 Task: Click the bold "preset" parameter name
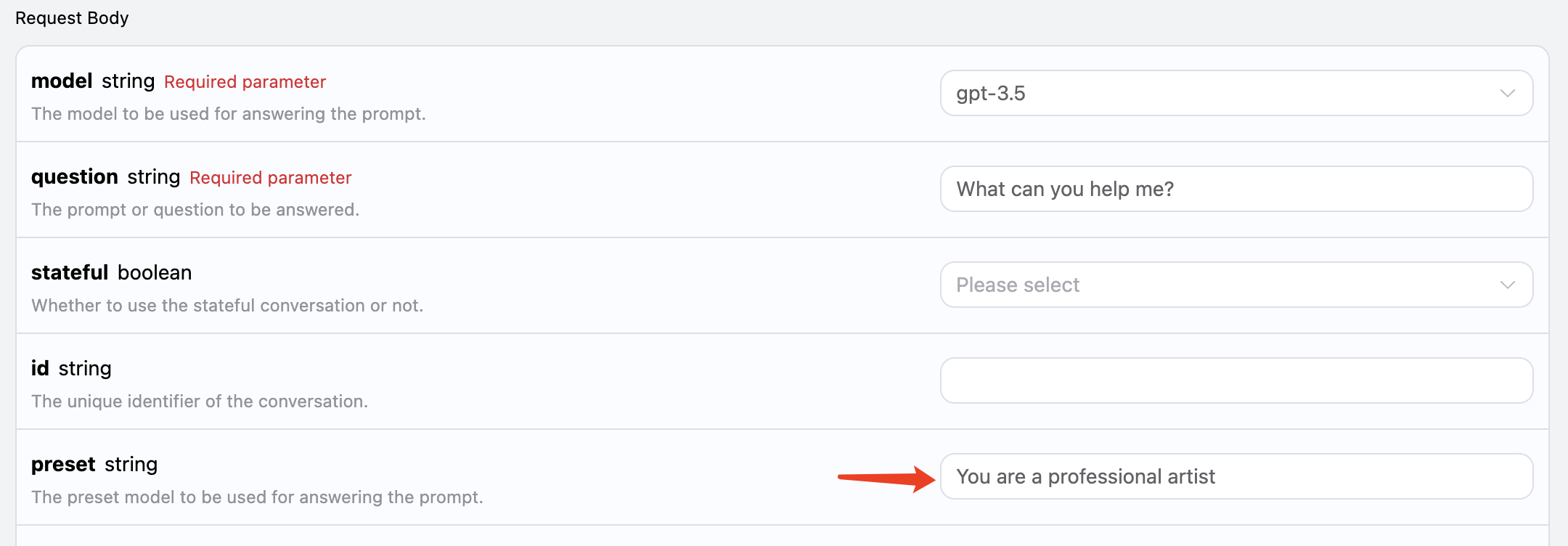coord(63,464)
